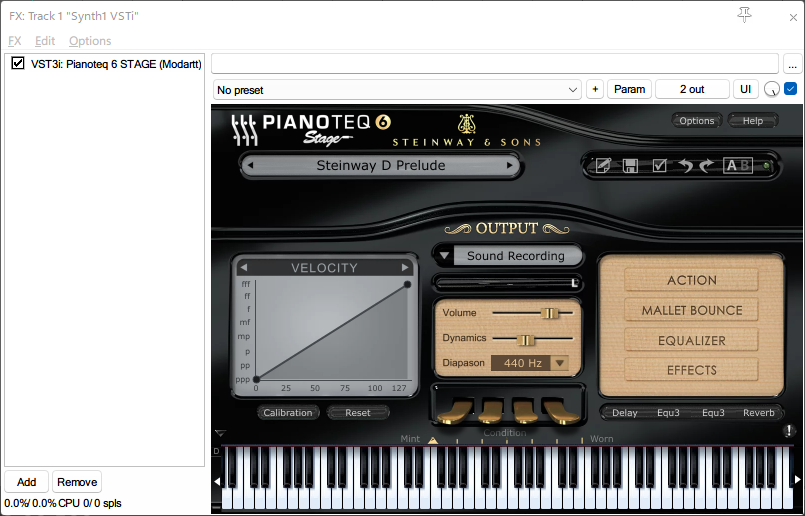Toggle the first Equ3 effect
The image size is (805, 516).
click(668, 413)
